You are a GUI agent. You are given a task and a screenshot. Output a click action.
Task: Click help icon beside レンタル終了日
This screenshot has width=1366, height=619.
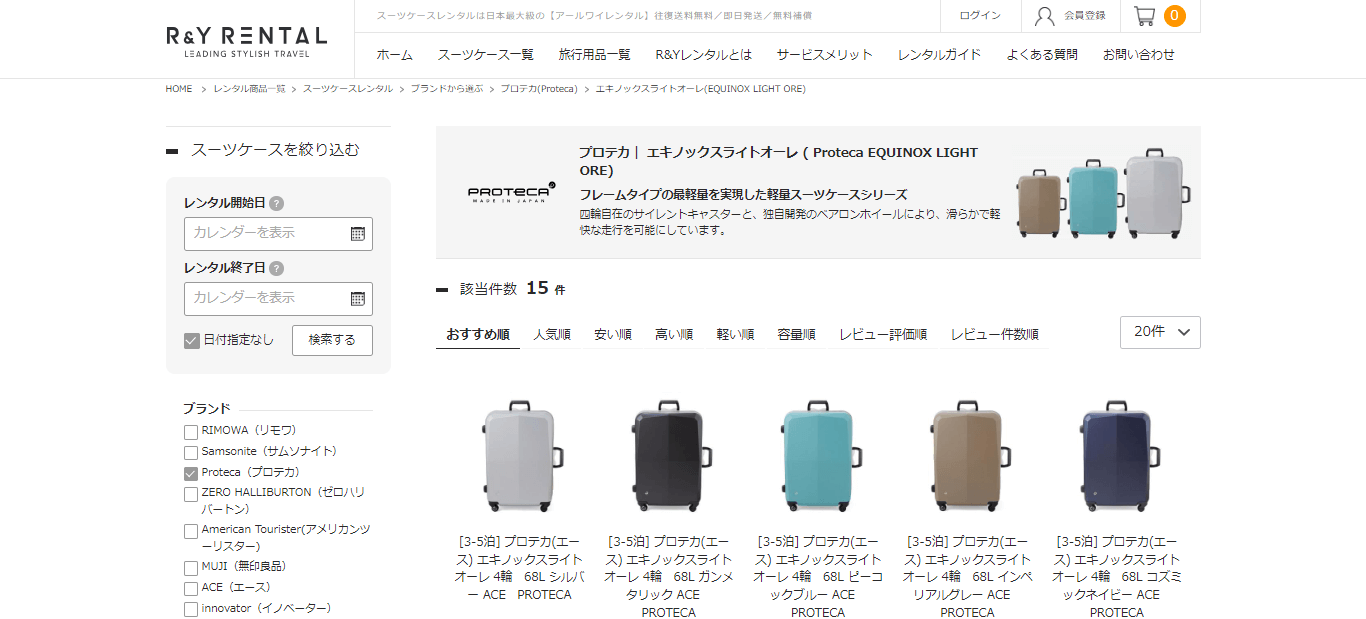(x=277, y=268)
